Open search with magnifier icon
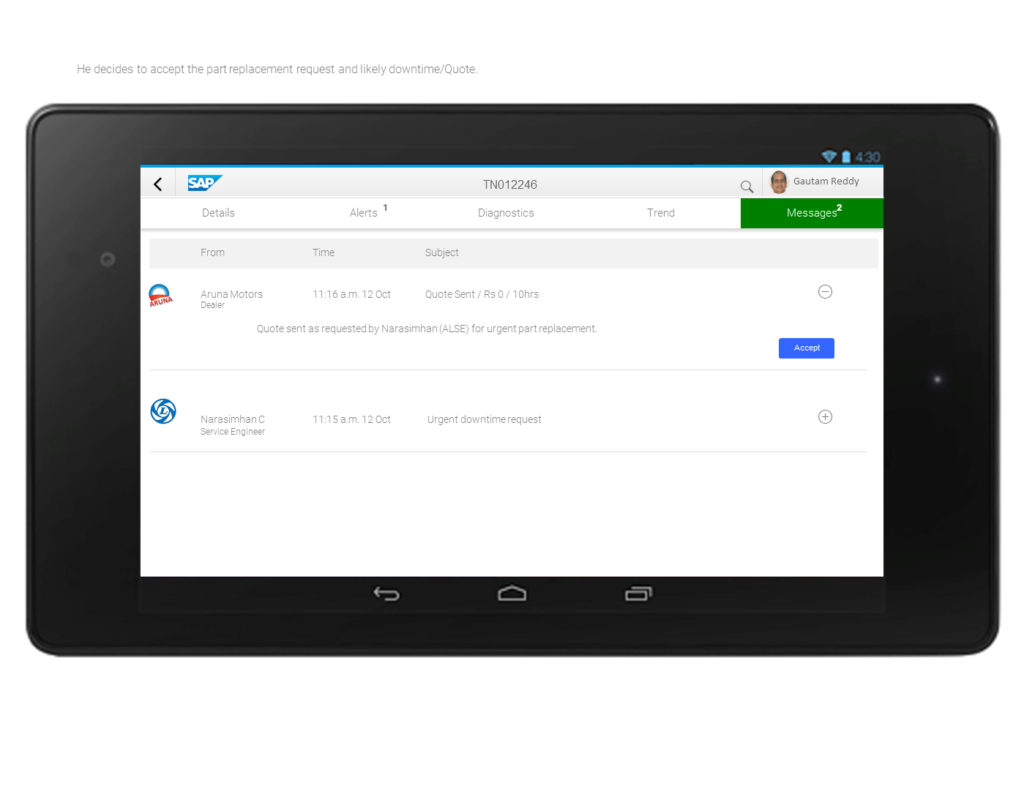The height and width of the screenshot is (802, 1024). [746, 186]
